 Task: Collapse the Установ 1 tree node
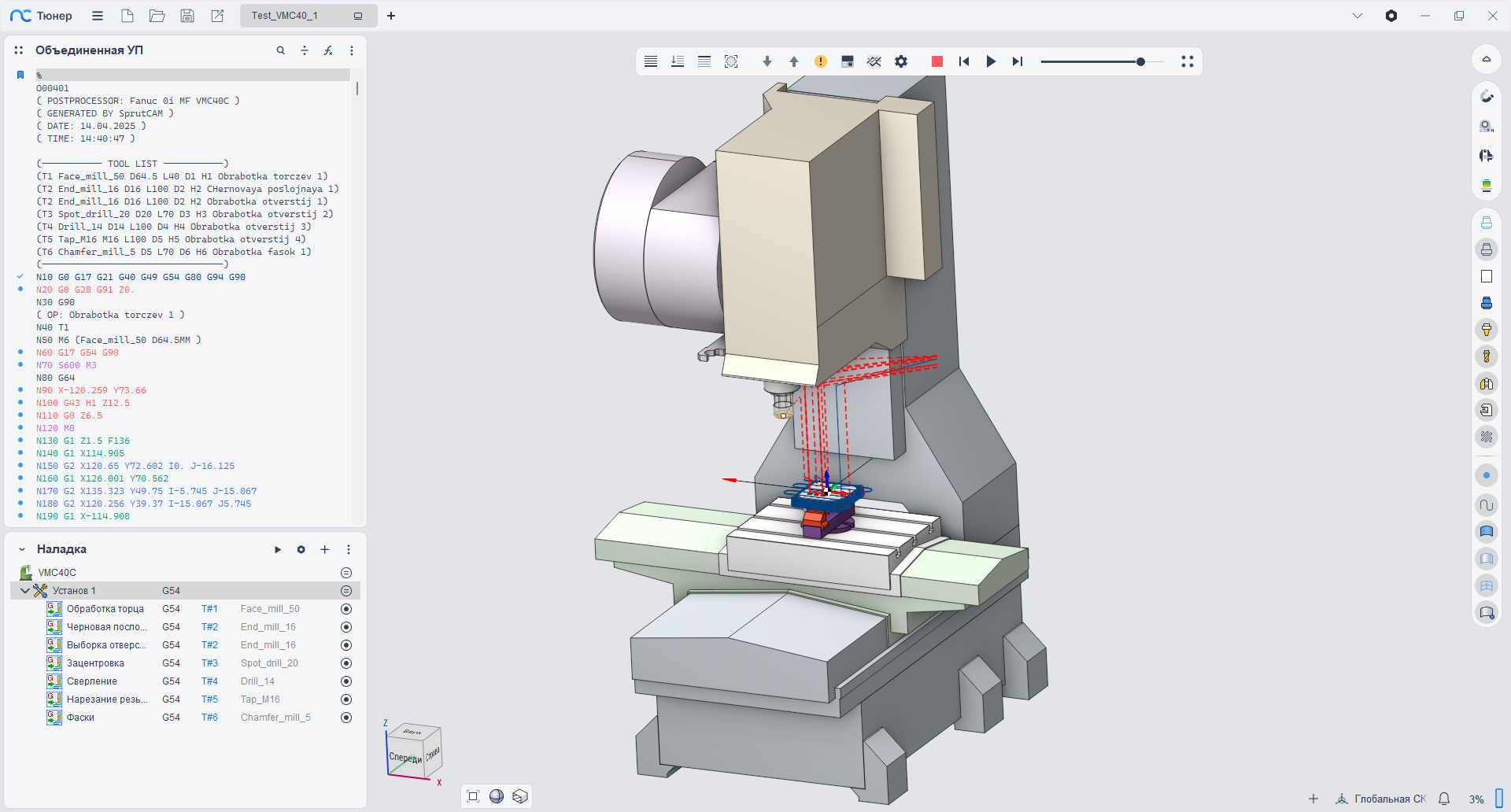pyautogui.click(x=25, y=591)
